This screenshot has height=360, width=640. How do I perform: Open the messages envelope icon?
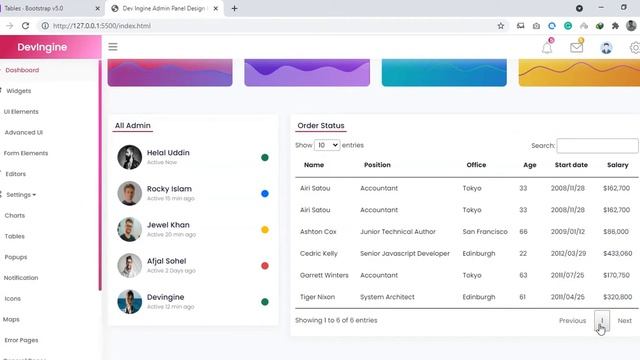click(576, 47)
